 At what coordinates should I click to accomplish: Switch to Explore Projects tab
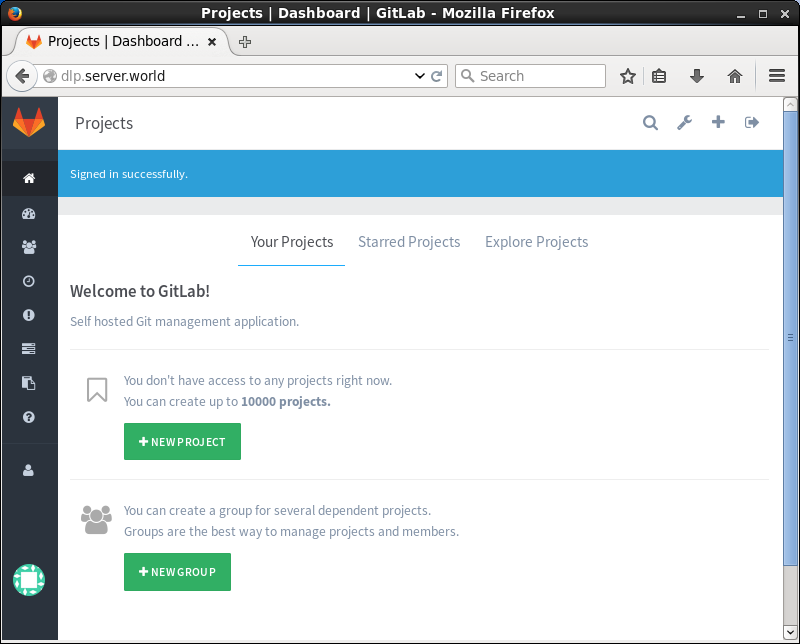point(536,242)
